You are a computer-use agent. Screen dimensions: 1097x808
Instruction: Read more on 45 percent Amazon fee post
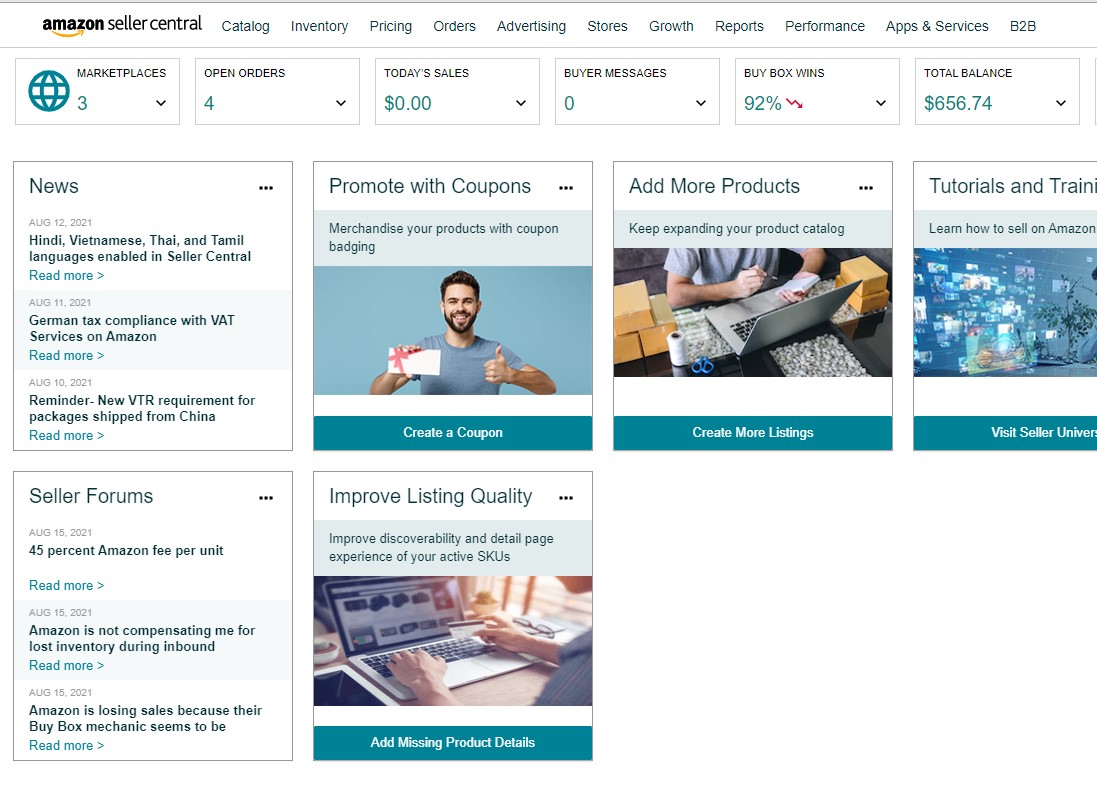tap(66, 586)
